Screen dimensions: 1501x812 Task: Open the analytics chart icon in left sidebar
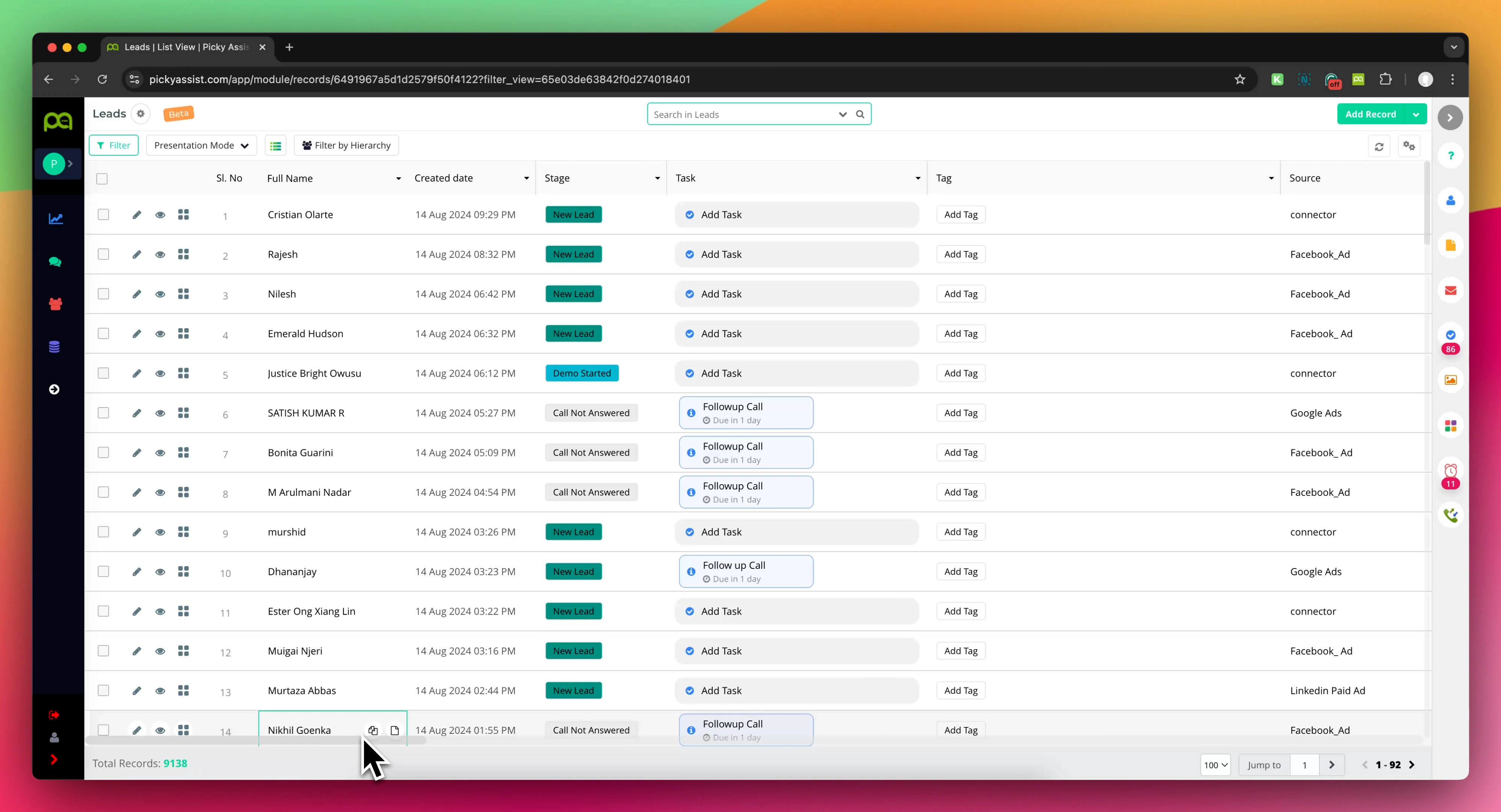[x=55, y=218]
